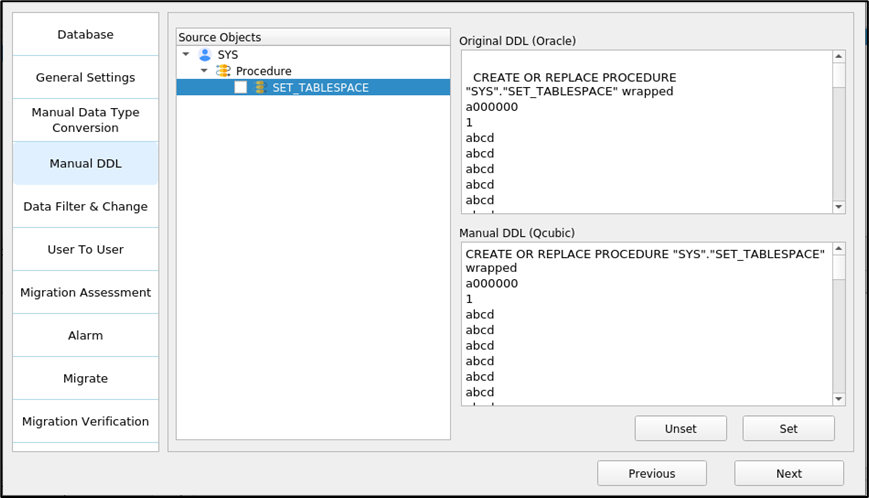Switch to General Settings tab
Image resolution: width=869 pixels, height=498 pixels.
click(85, 77)
